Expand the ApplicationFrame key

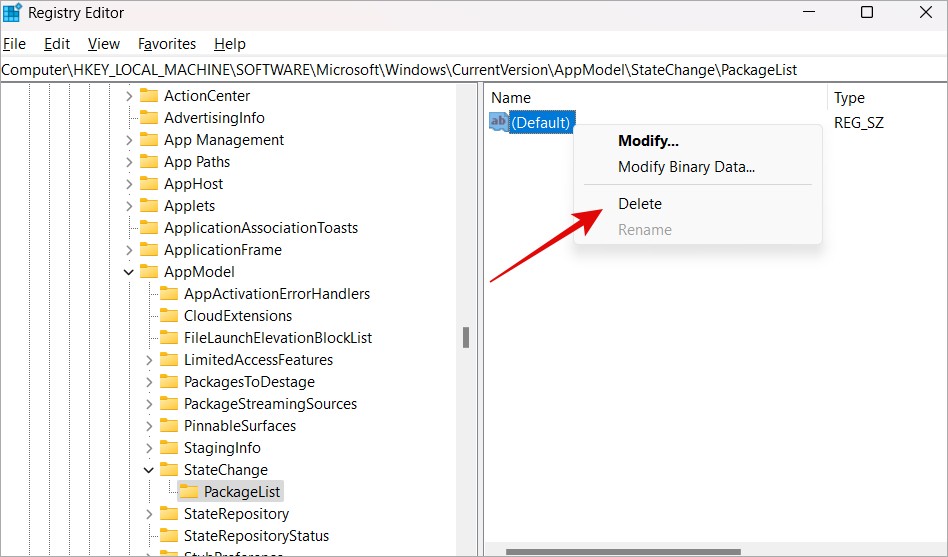point(129,249)
